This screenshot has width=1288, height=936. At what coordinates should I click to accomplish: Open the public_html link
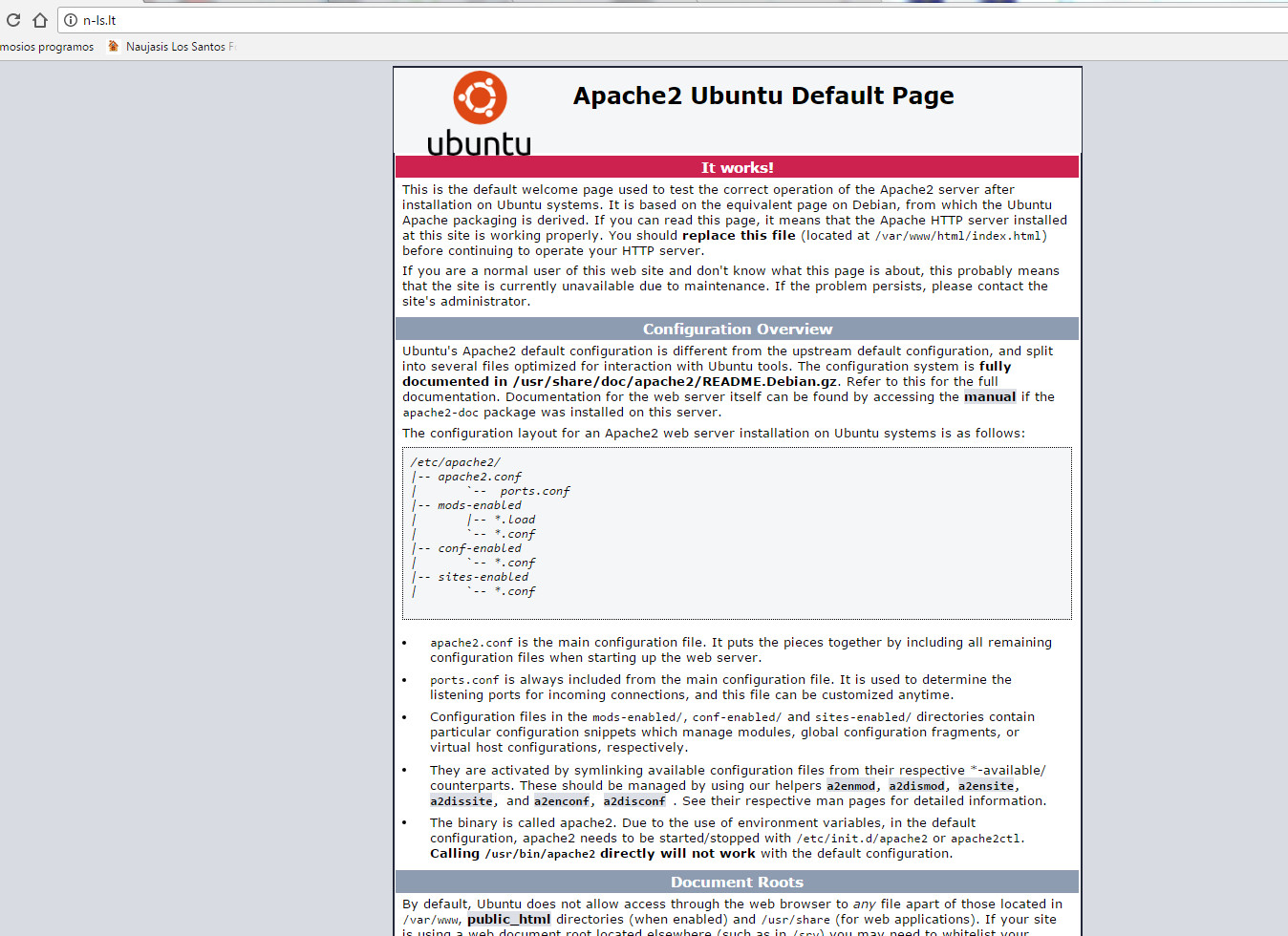coord(509,920)
